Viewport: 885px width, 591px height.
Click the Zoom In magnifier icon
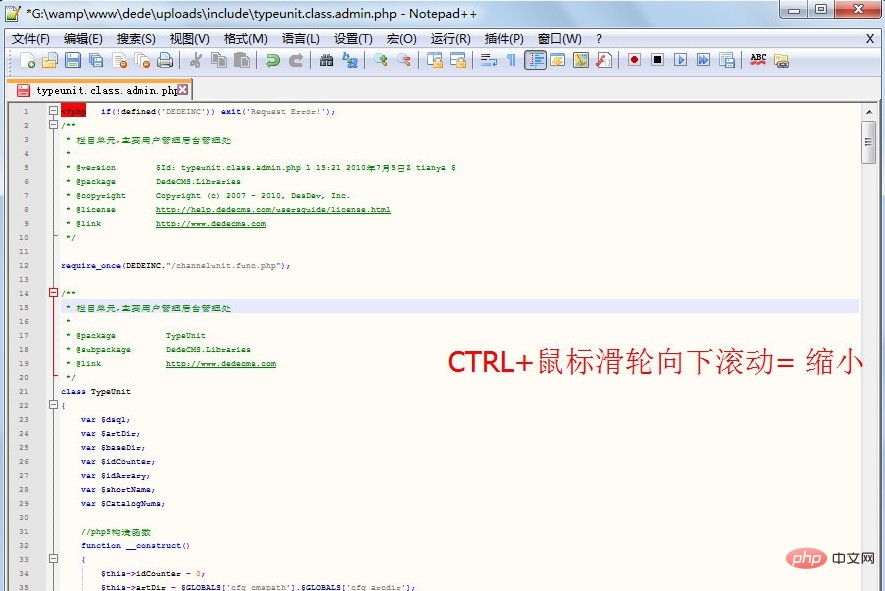pyautogui.click(x=381, y=60)
